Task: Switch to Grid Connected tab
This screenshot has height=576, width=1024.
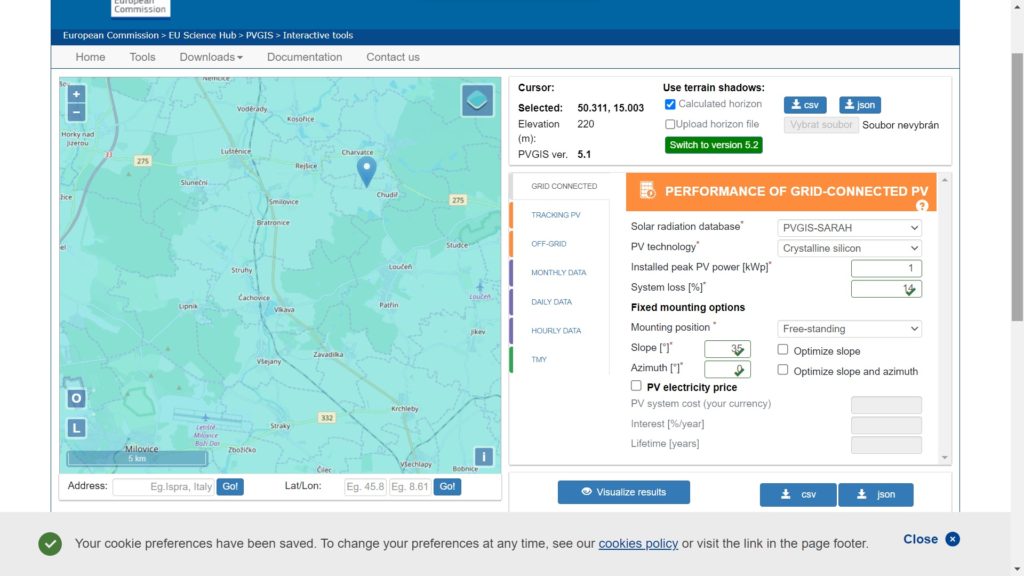Action: pos(564,186)
